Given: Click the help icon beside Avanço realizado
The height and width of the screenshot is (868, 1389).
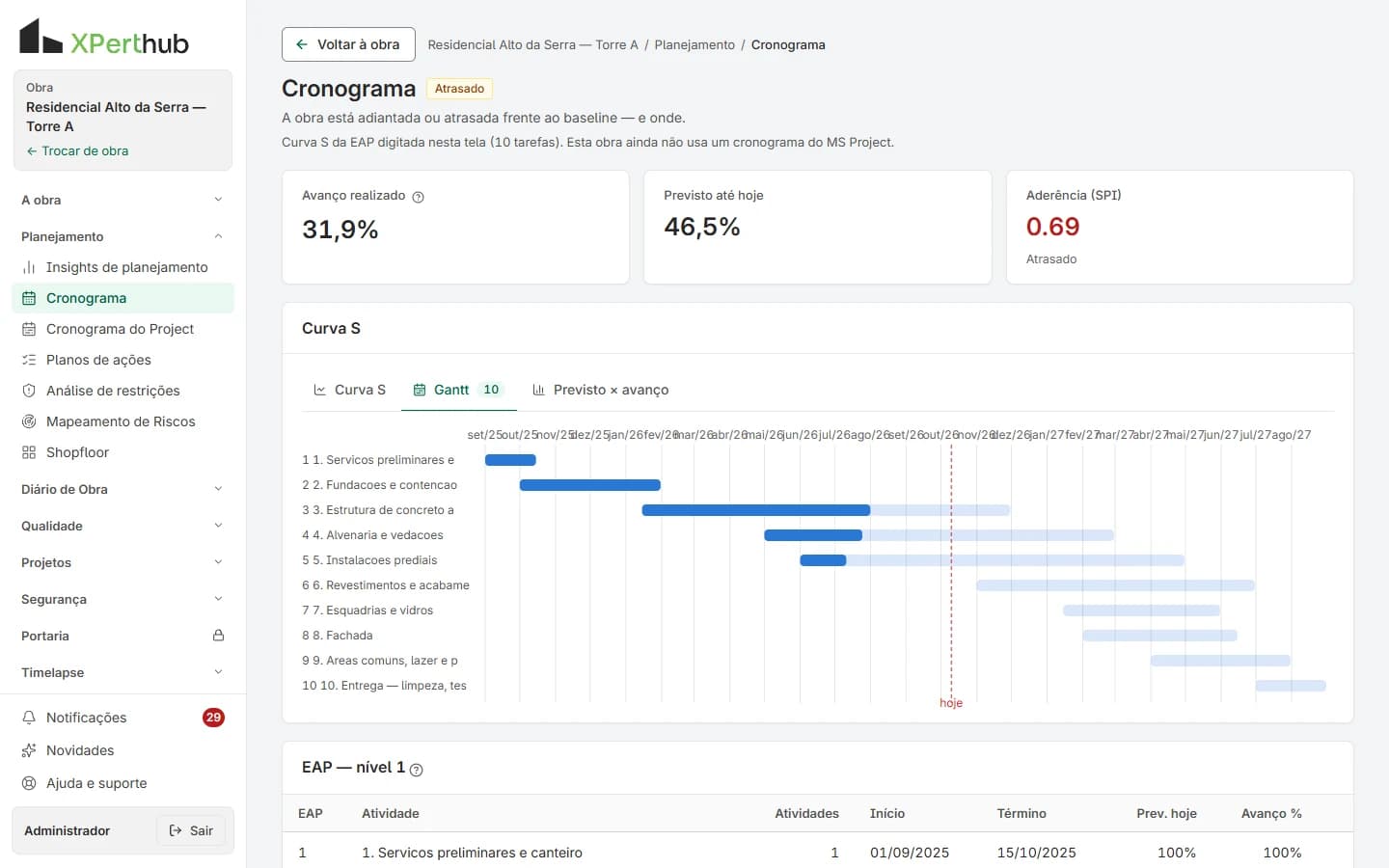Looking at the screenshot, I should point(418,197).
